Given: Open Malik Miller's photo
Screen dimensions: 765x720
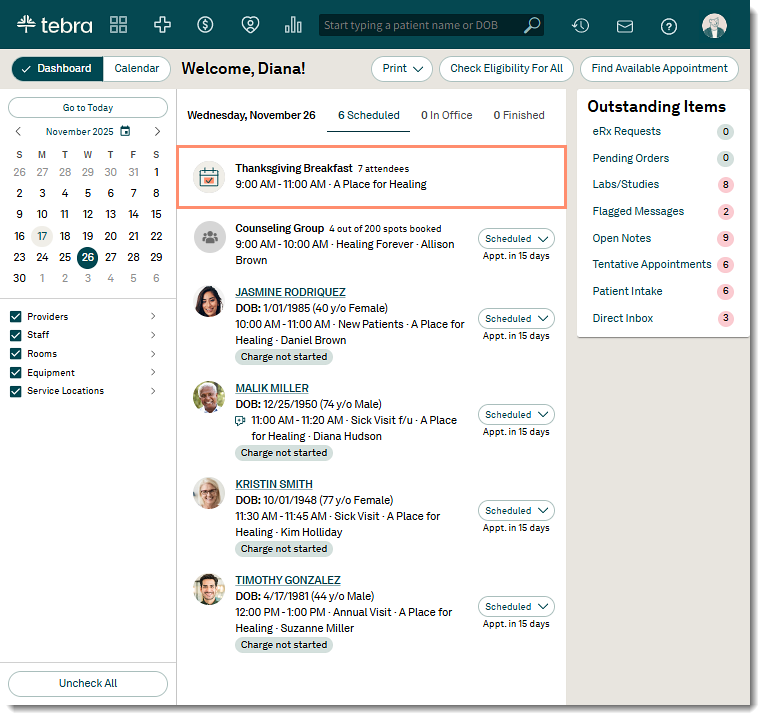Looking at the screenshot, I should pyautogui.click(x=209, y=397).
